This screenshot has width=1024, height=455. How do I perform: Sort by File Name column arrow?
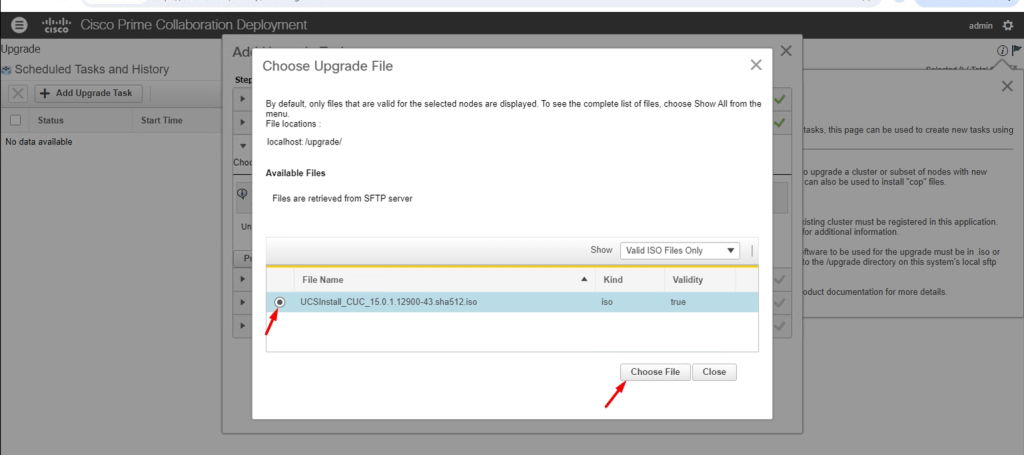pos(584,281)
